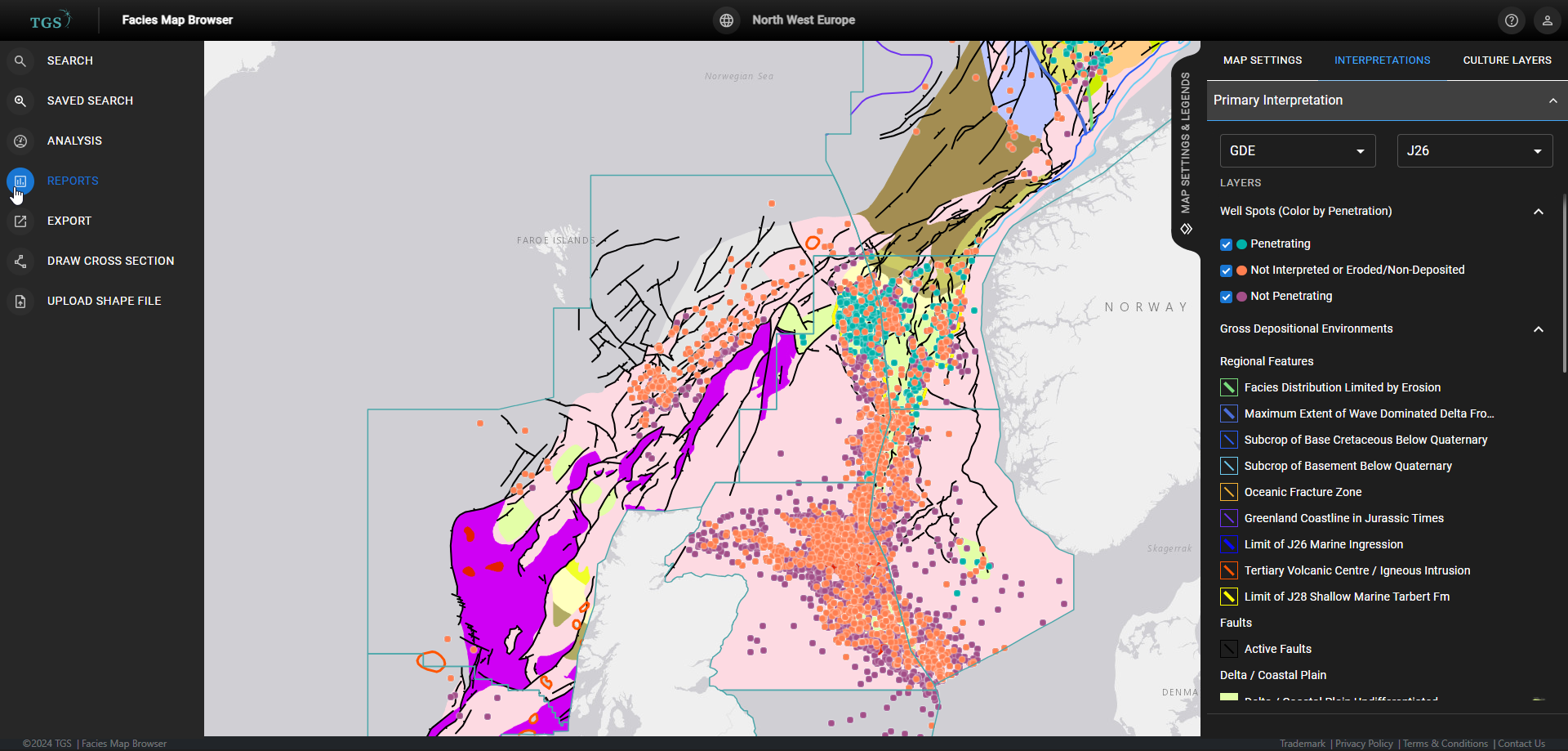Image resolution: width=1568 pixels, height=751 pixels.
Task: Click the Oceanic Fracture Zone legend swatch
Action: tap(1228, 492)
